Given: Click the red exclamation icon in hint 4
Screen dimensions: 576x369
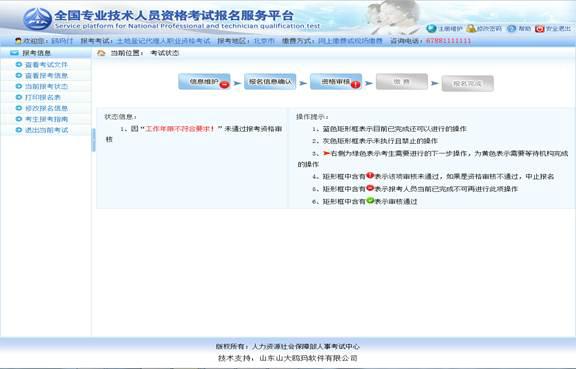Looking at the screenshot, I should coord(370,176).
